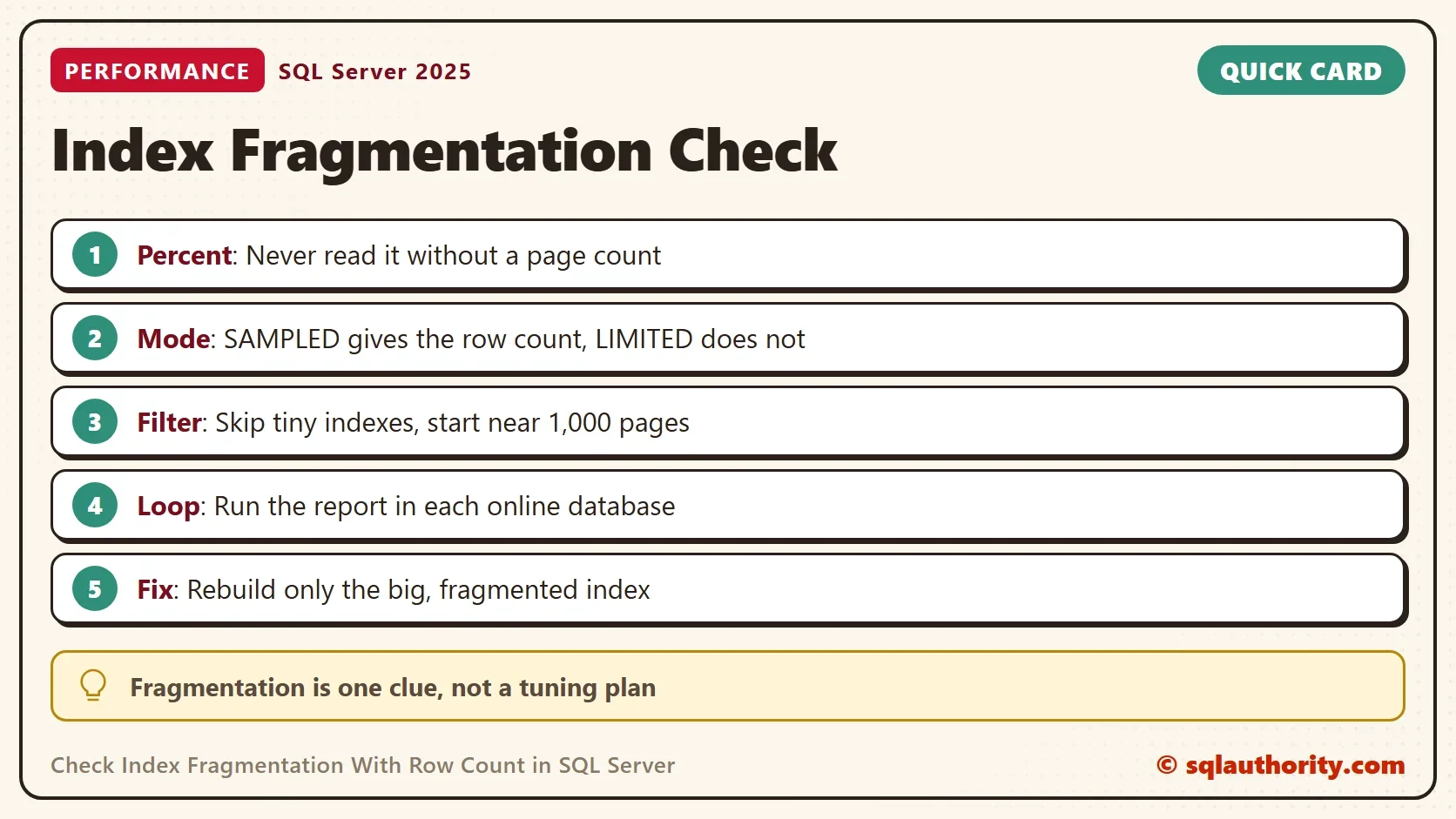1456x819 pixels.
Task: Click the bold 'Fix' keyword
Action: coord(156,589)
